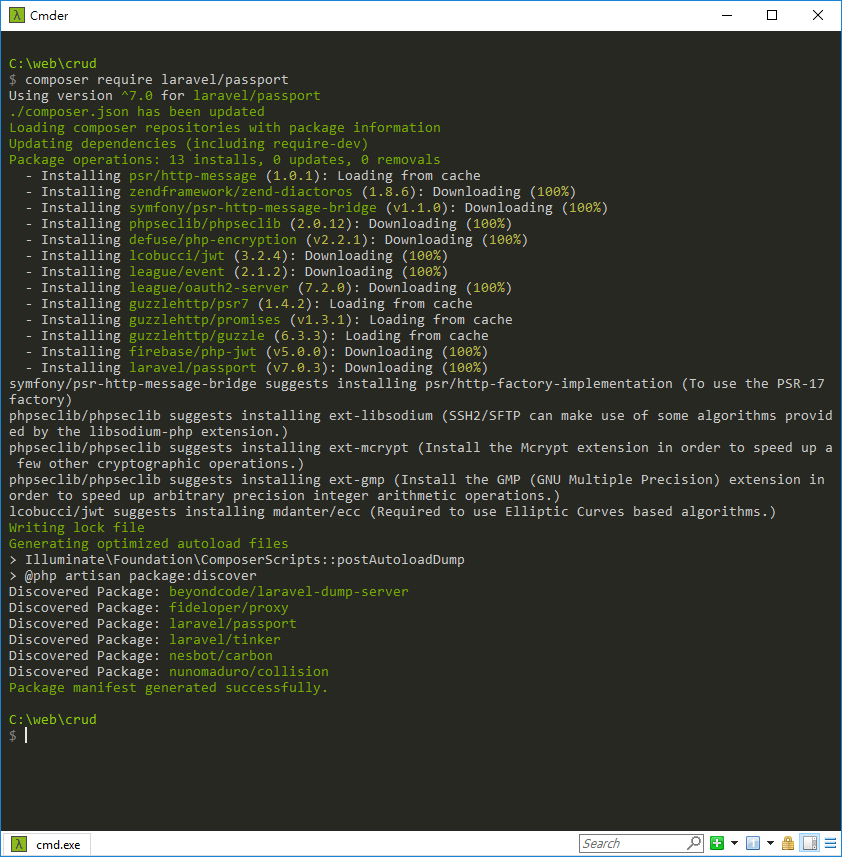Minimize the Cmder window
The image size is (842, 857).
727,15
